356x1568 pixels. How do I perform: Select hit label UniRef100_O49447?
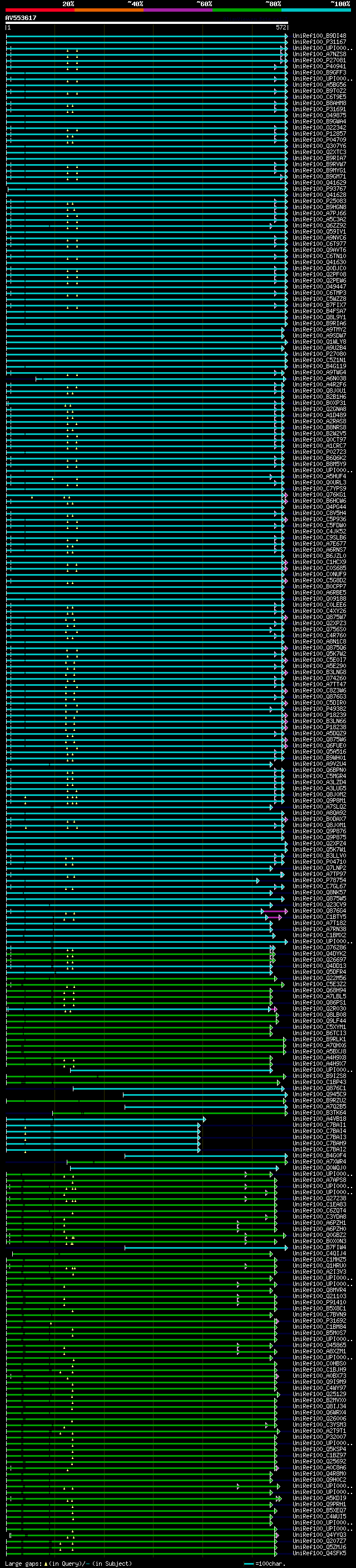(x=319, y=286)
